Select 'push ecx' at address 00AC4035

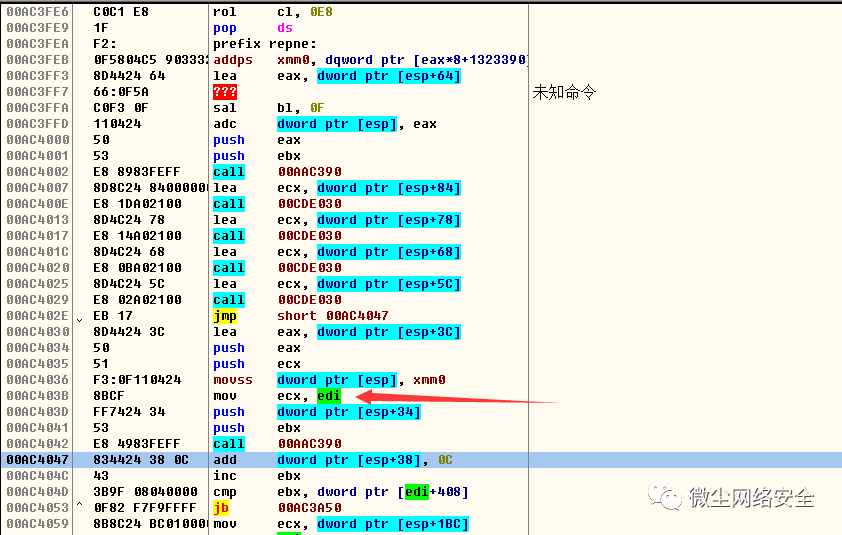click(x=257, y=364)
